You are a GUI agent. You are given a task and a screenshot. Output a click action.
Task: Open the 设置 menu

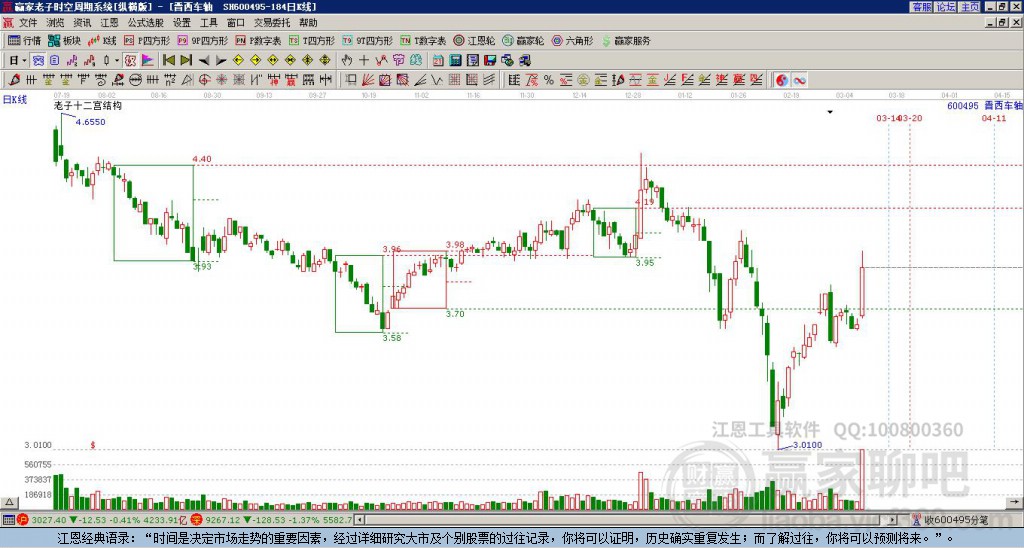click(x=182, y=23)
